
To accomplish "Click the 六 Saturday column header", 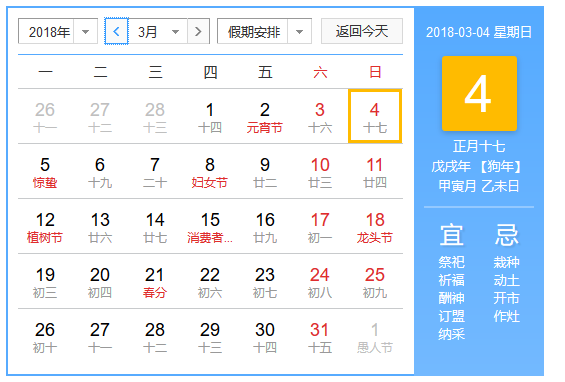I will [320, 72].
